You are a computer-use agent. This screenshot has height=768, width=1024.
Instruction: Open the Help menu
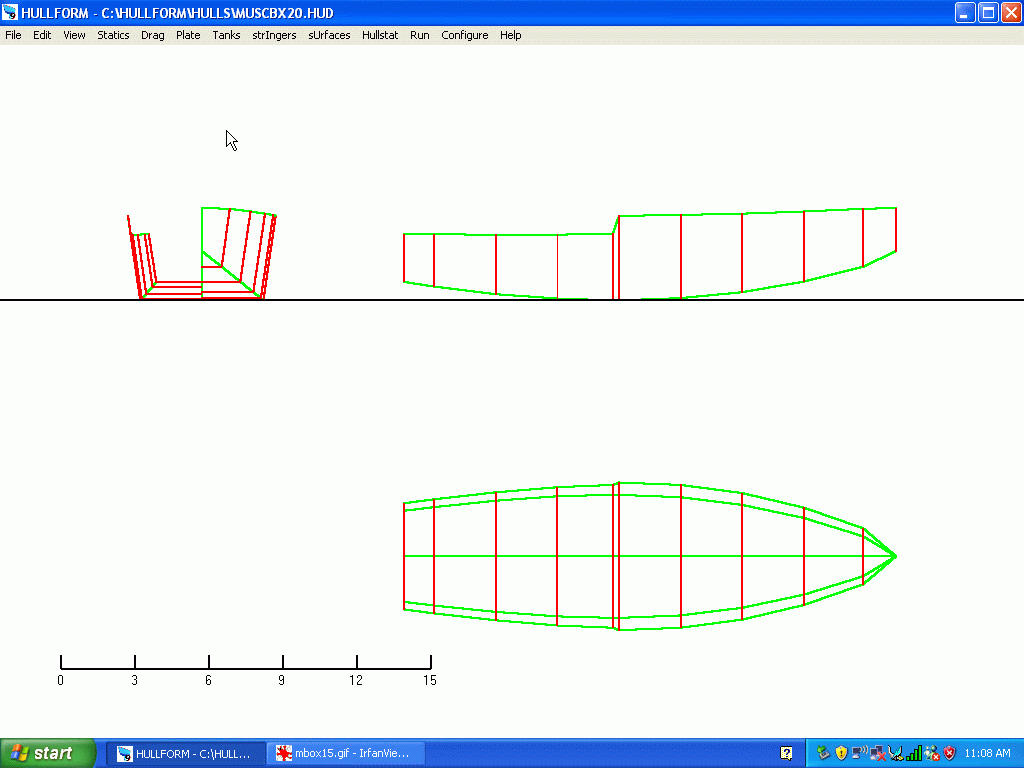tap(510, 35)
